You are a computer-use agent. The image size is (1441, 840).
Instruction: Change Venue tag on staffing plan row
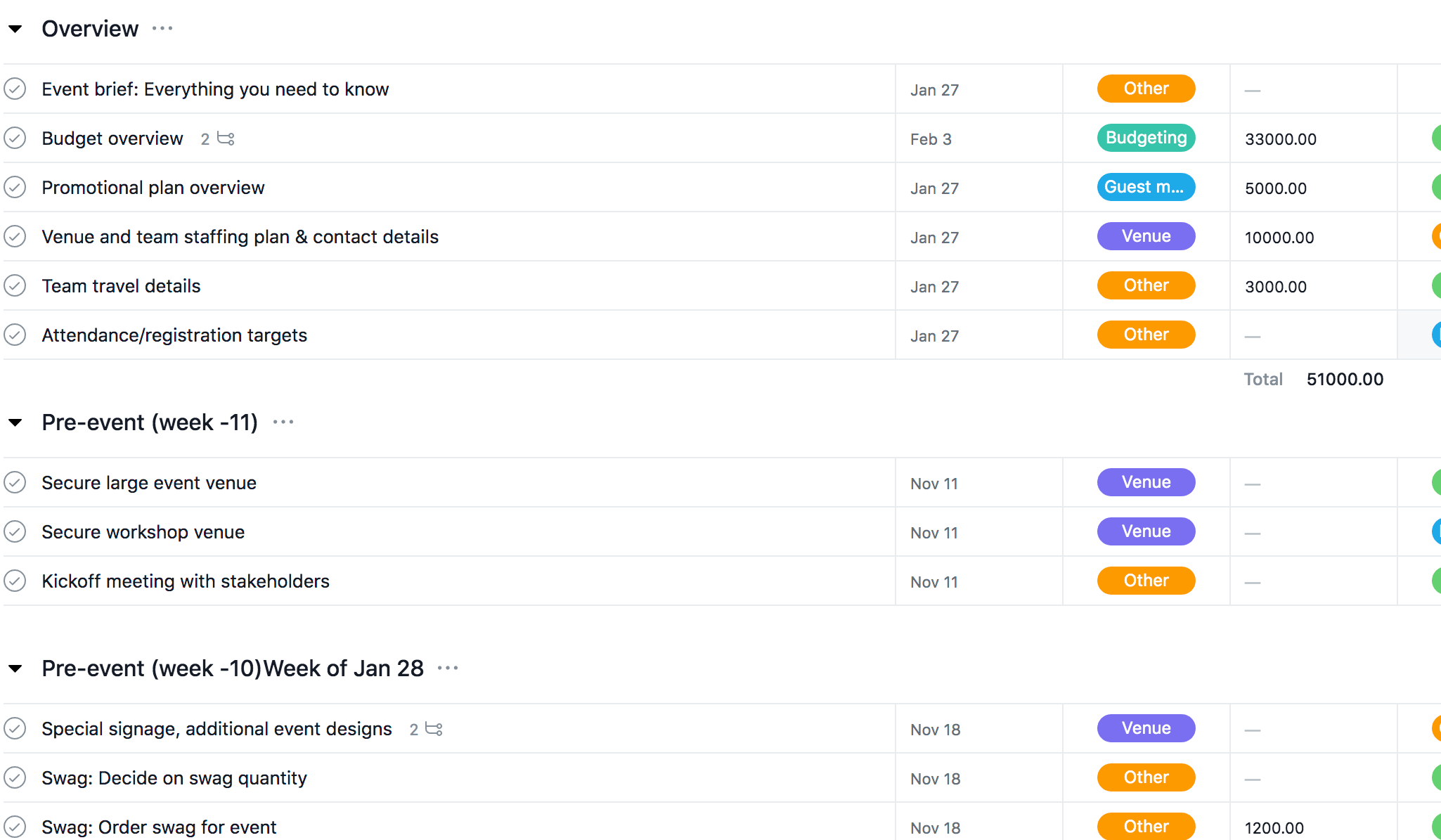pos(1146,236)
